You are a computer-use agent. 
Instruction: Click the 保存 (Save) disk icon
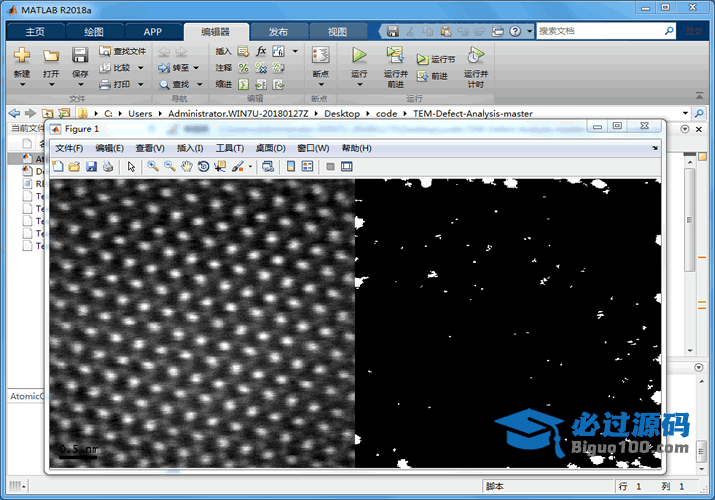[x=80, y=55]
